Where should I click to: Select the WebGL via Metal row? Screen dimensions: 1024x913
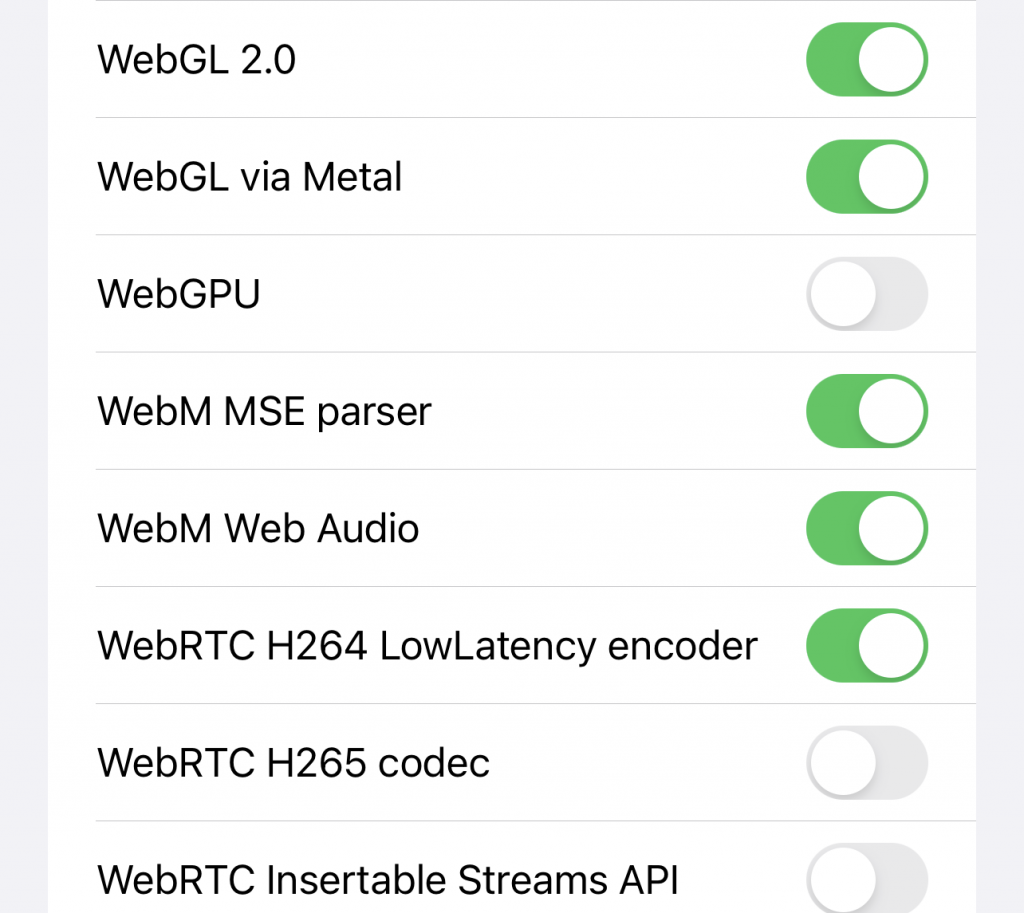pyautogui.click(x=250, y=176)
